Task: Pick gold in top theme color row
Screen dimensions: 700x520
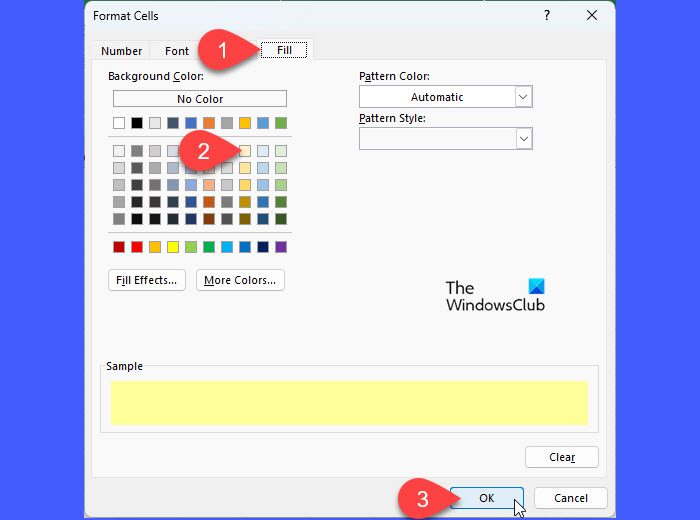Action: tap(245, 123)
